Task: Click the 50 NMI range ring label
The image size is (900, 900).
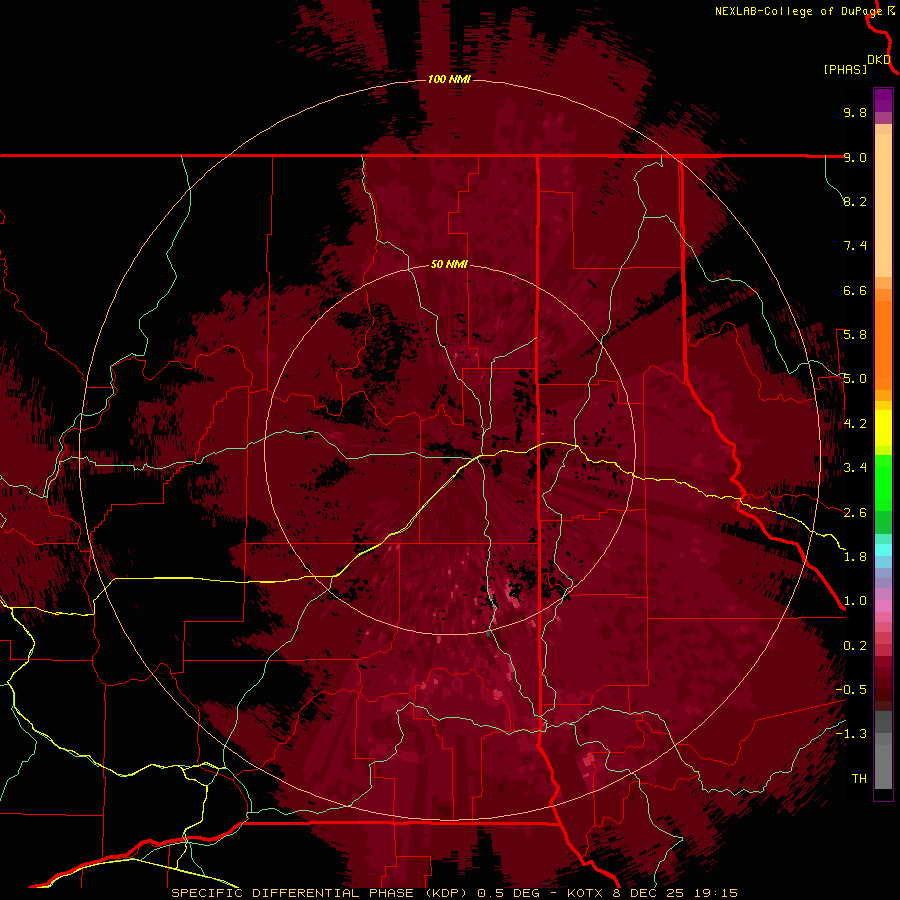Action: click(449, 264)
